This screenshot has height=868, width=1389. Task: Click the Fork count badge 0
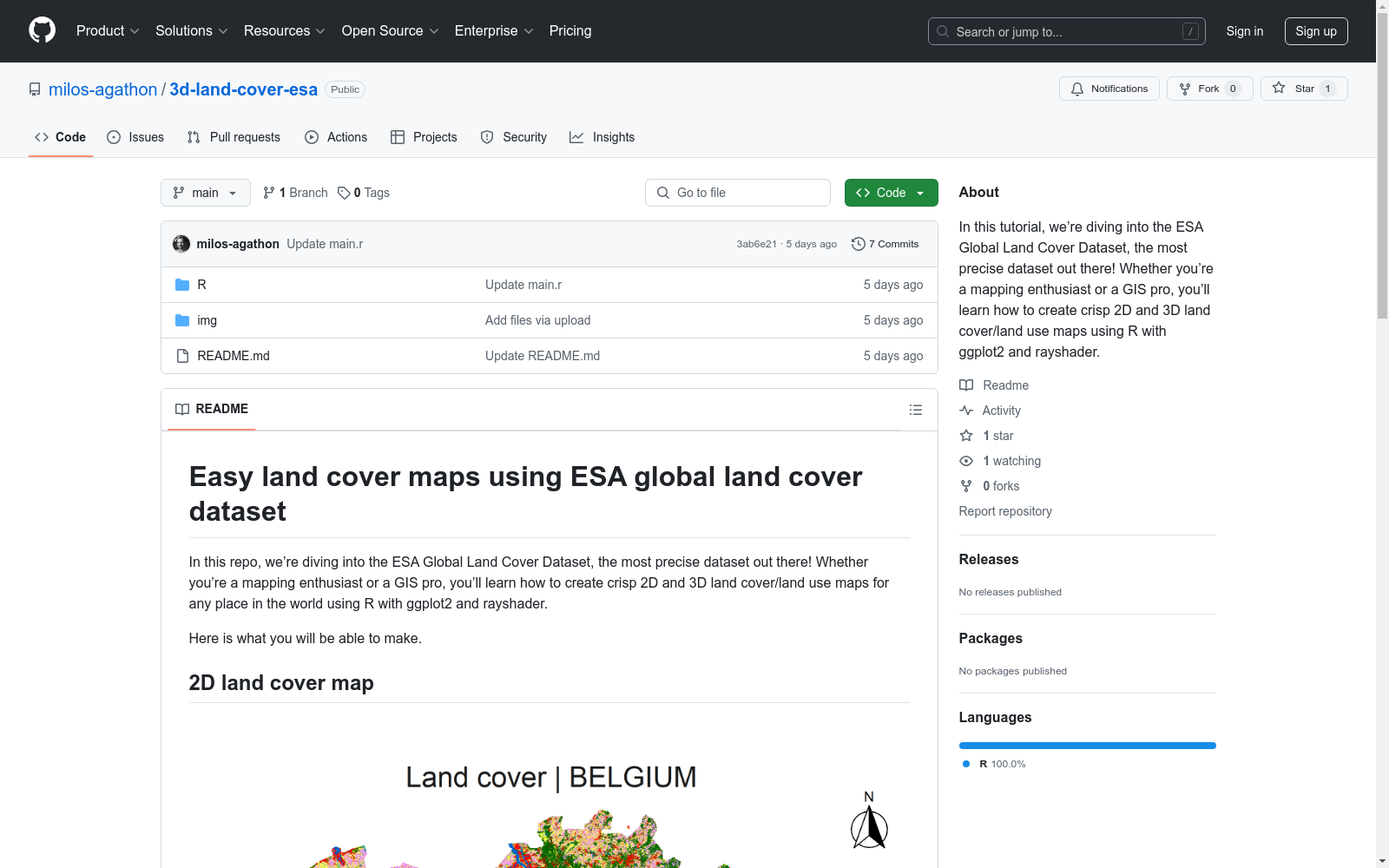click(x=1233, y=89)
